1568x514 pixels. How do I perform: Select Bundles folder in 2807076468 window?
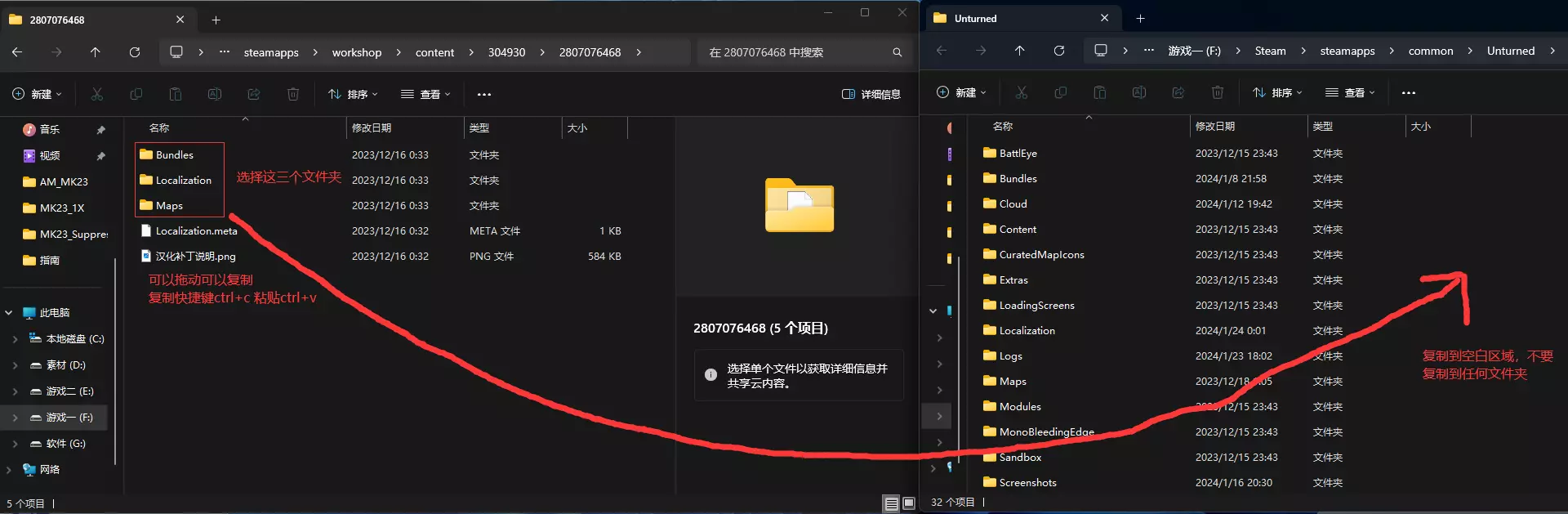(167, 155)
